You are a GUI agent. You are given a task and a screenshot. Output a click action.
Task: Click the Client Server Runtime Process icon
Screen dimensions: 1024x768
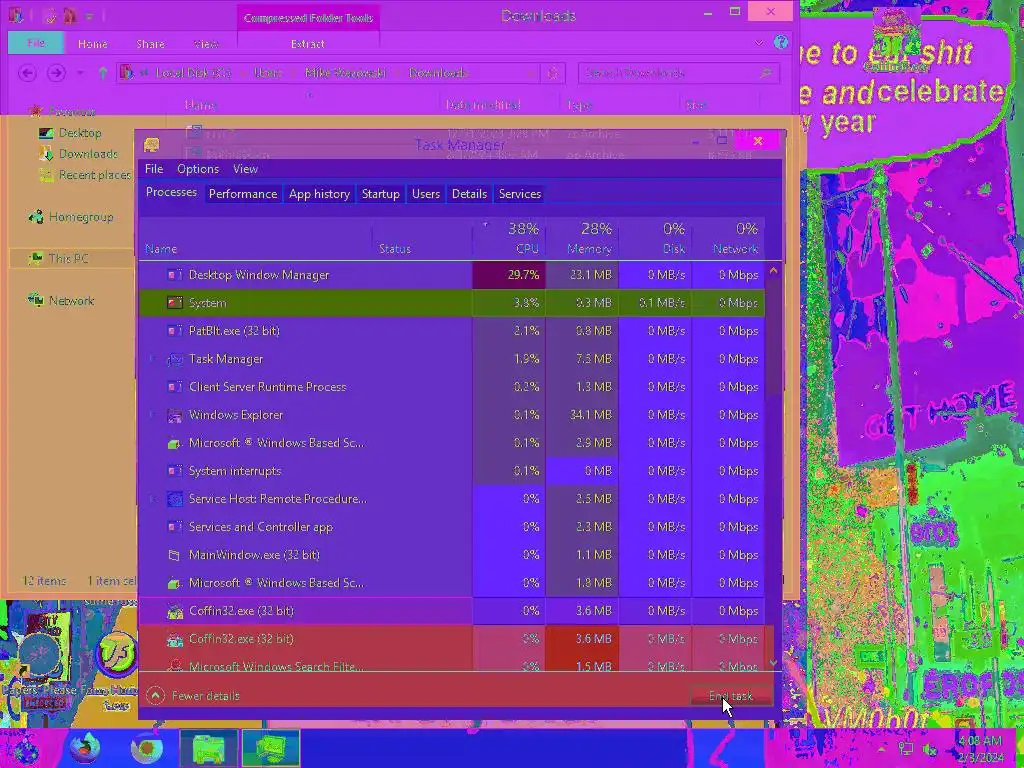(174, 387)
